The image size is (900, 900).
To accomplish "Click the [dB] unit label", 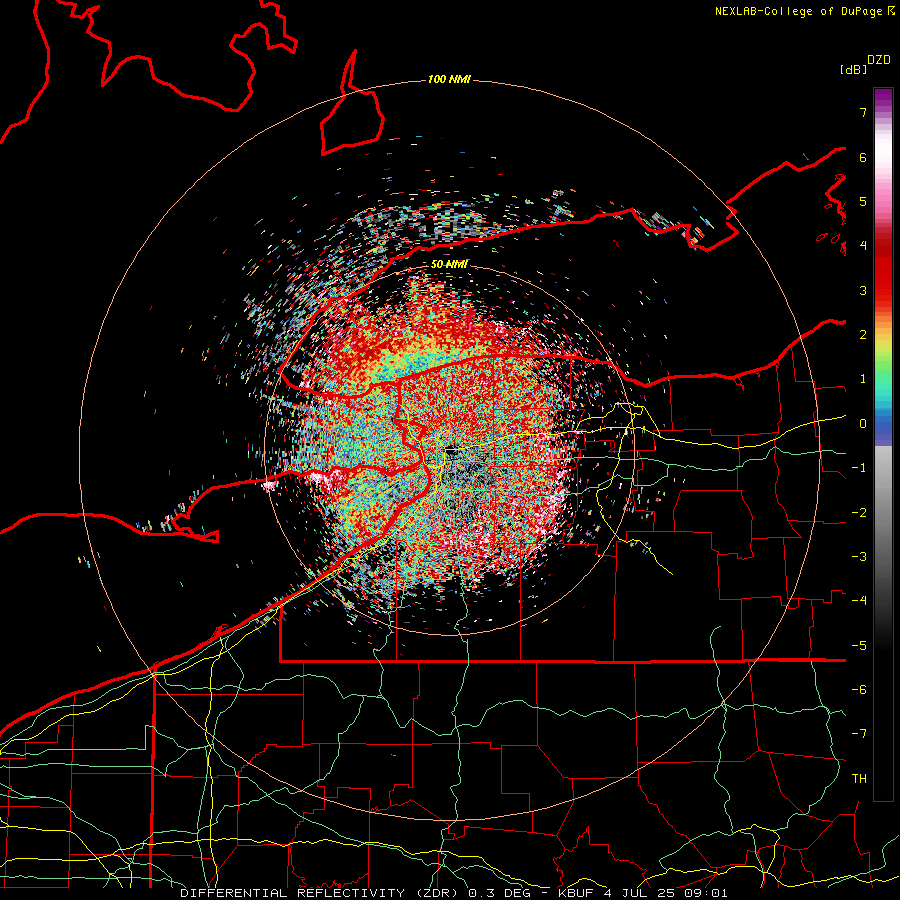I will click(854, 69).
